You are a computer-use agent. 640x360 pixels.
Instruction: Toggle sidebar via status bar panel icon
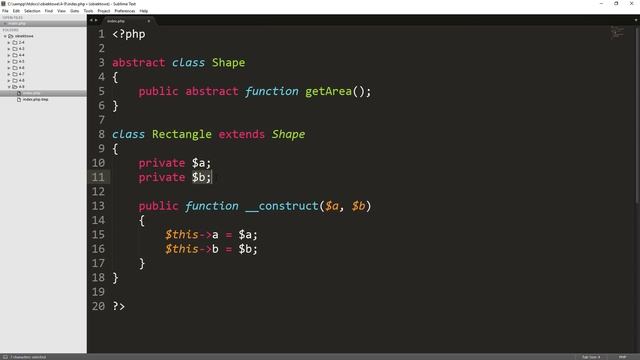click(x=5, y=357)
